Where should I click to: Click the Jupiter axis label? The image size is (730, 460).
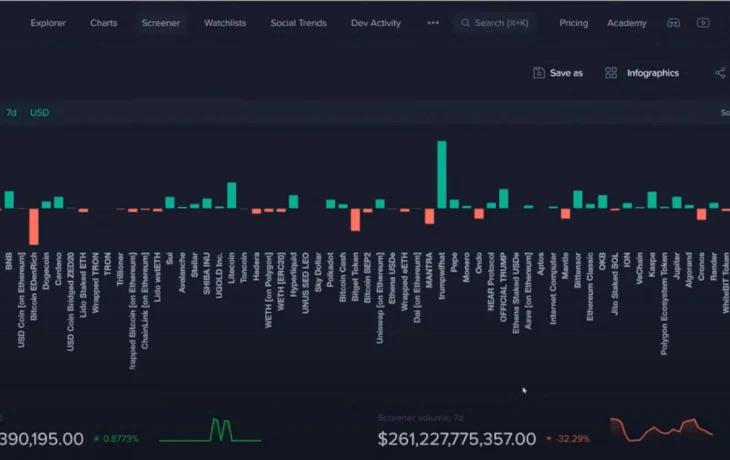[x=676, y=265]
